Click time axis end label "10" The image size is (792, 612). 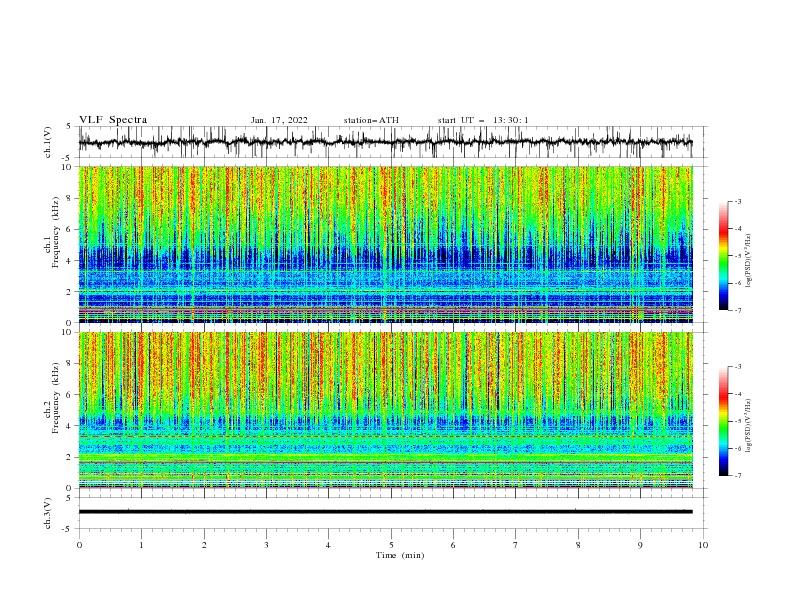(703, 545)
